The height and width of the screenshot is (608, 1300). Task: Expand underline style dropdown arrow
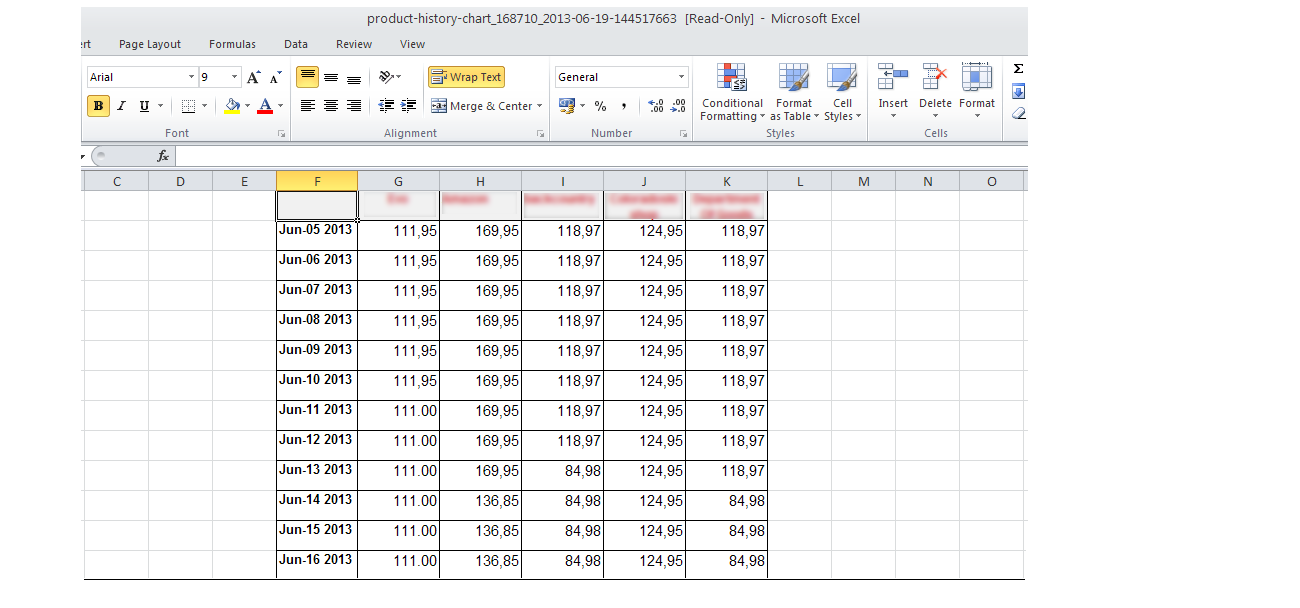(x=160, y=106)
